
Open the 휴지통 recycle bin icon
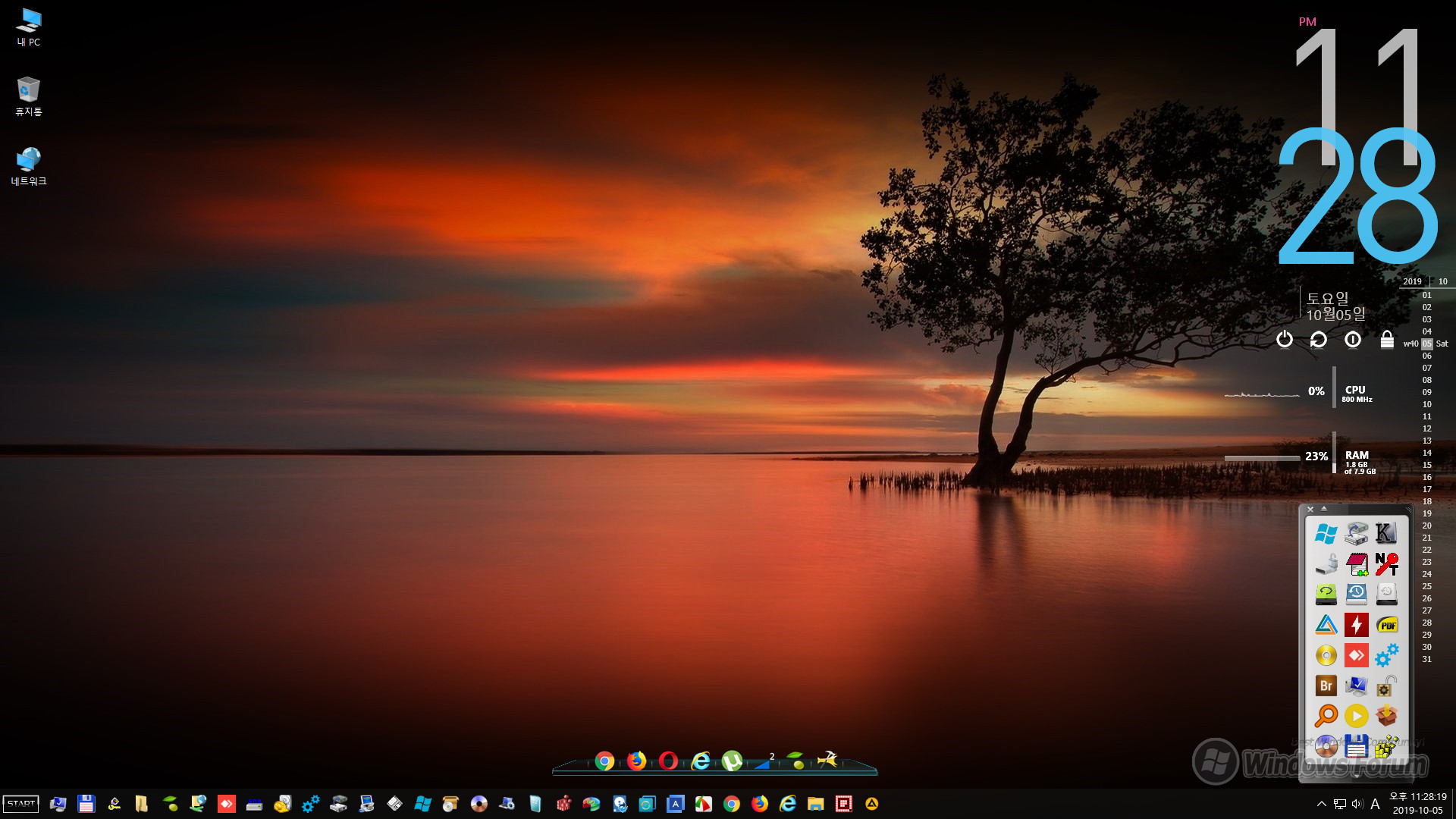click(29, 96)
